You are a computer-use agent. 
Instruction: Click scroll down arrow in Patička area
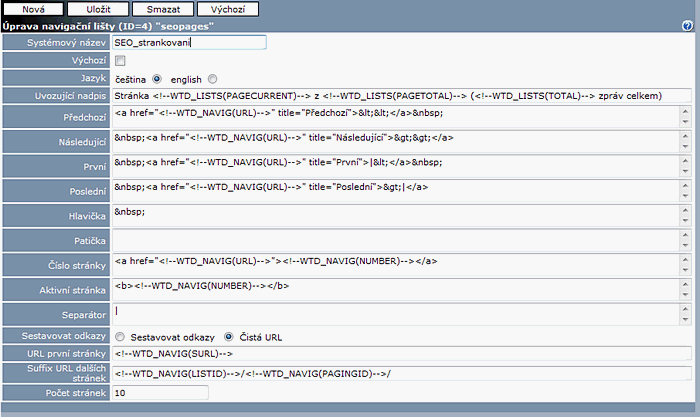click(x=685, y=246)
